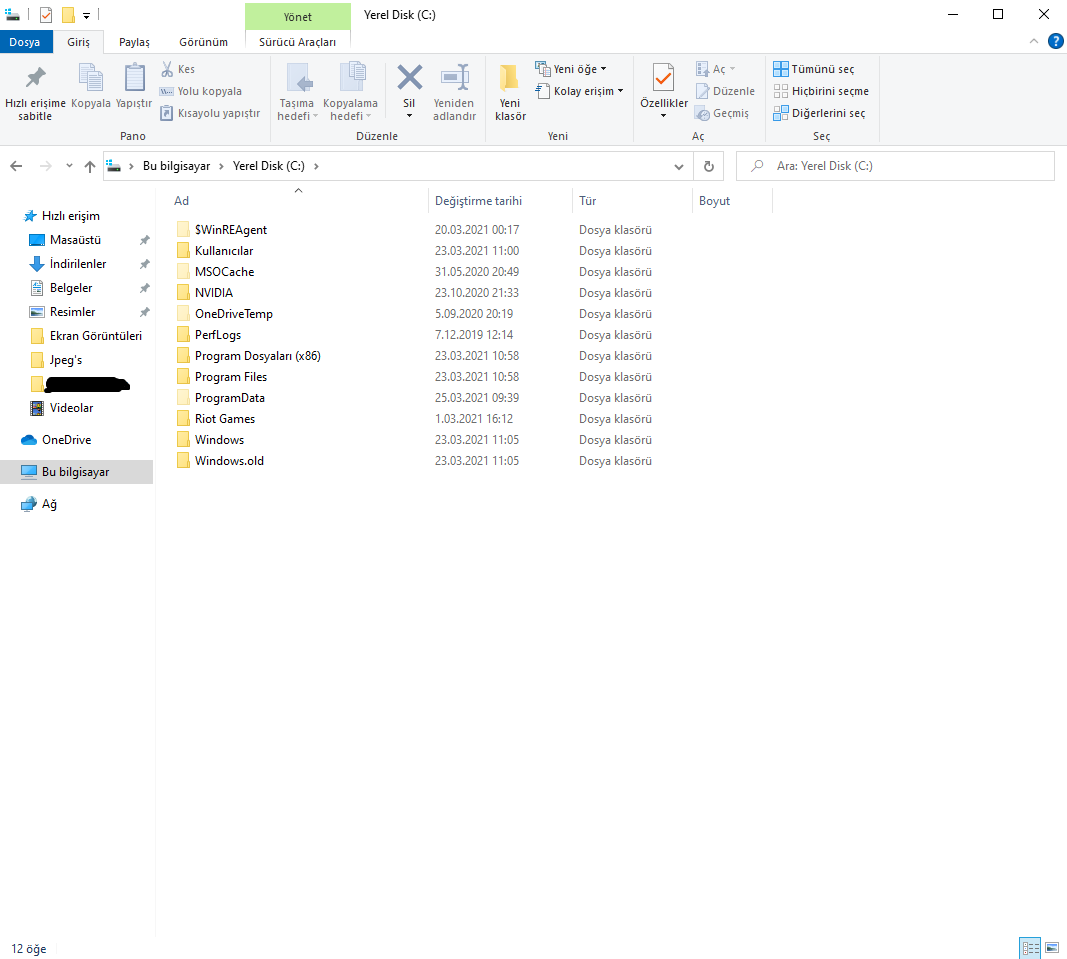The image size is (1067, 959).
Task: Open Kopyalama hedefi dropdown
Action: (x=350, y=110)
